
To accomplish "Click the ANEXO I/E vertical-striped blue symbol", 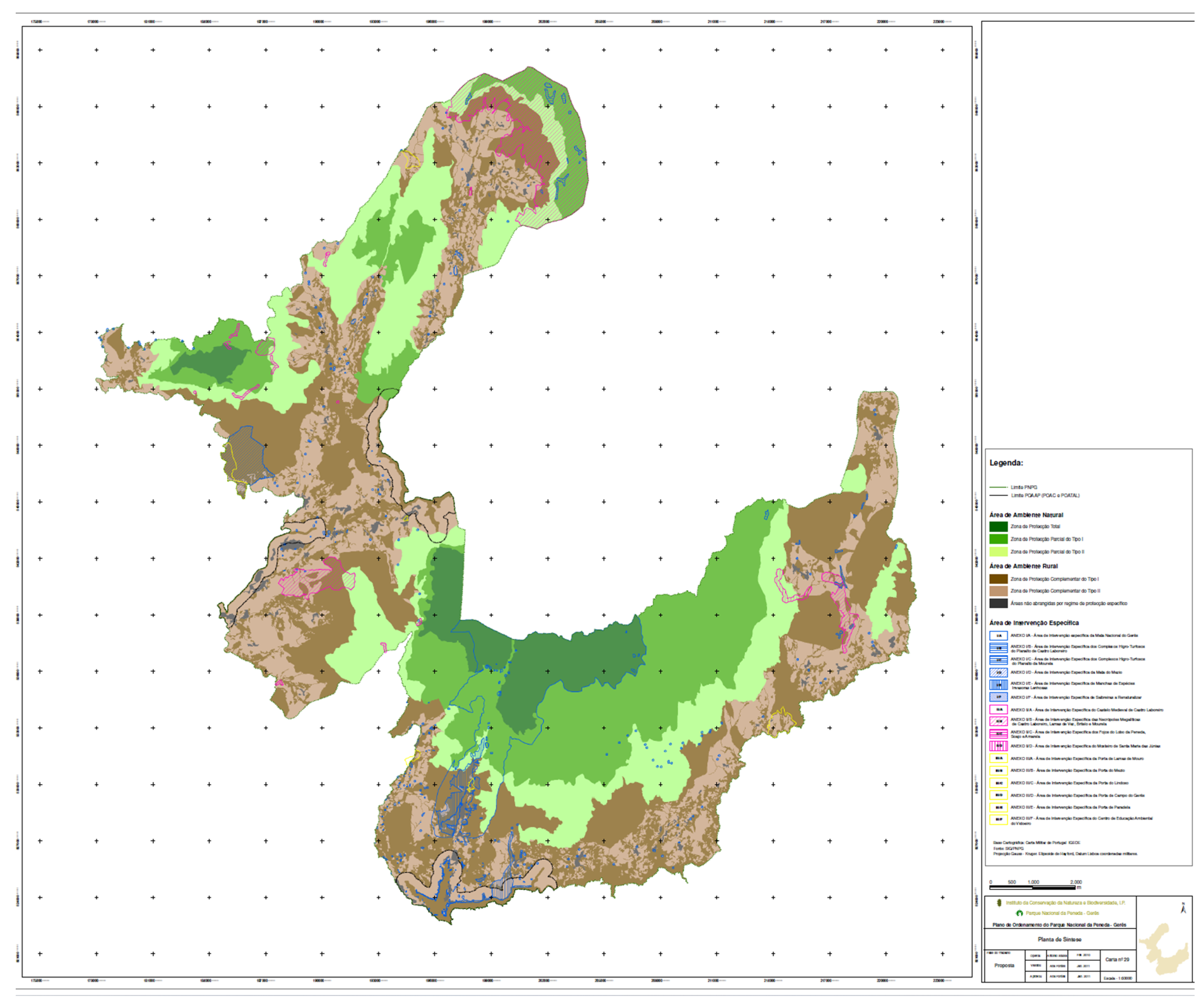I will coord(998,685).
